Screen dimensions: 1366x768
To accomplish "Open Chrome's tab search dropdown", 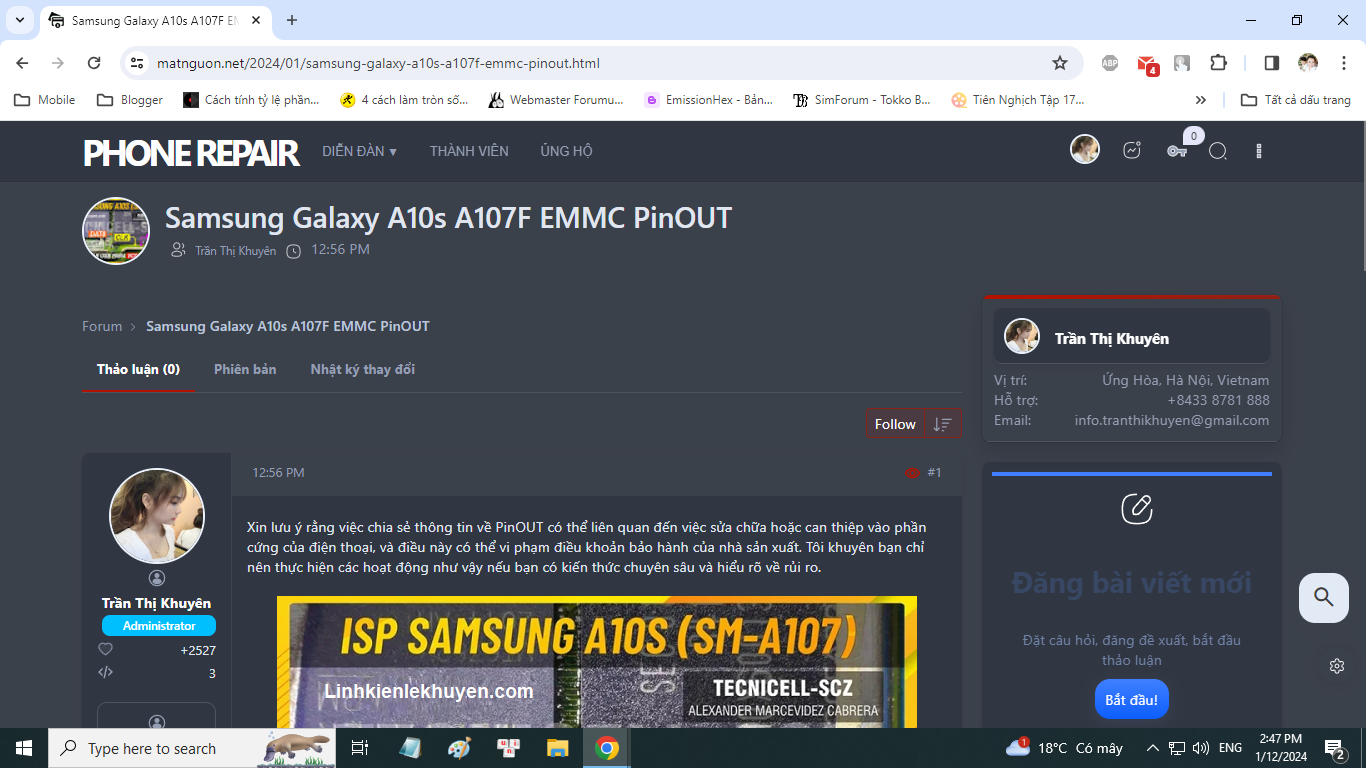I will (x=19, y=20).
